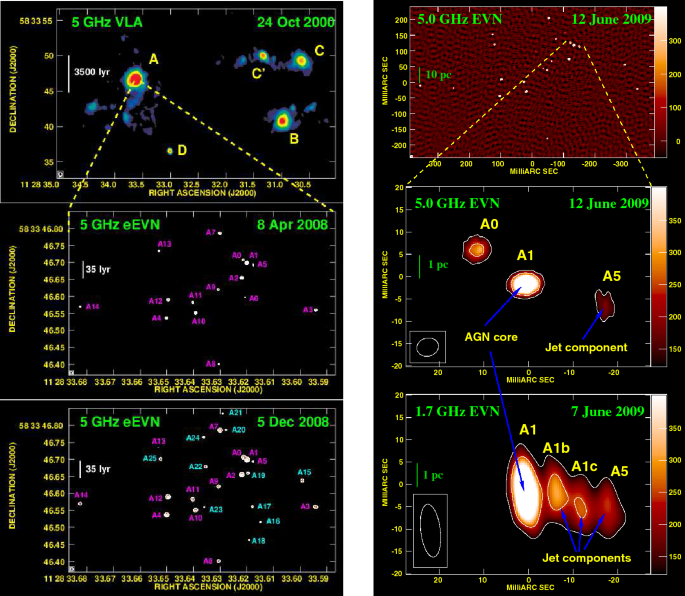
Task: Click the "Jet components" plural text
Action: coord(587,558)
